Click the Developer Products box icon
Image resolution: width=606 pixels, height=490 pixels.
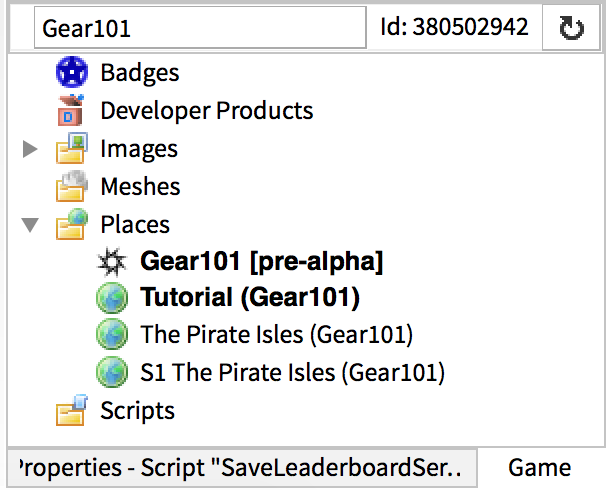(x=71, y=111)
